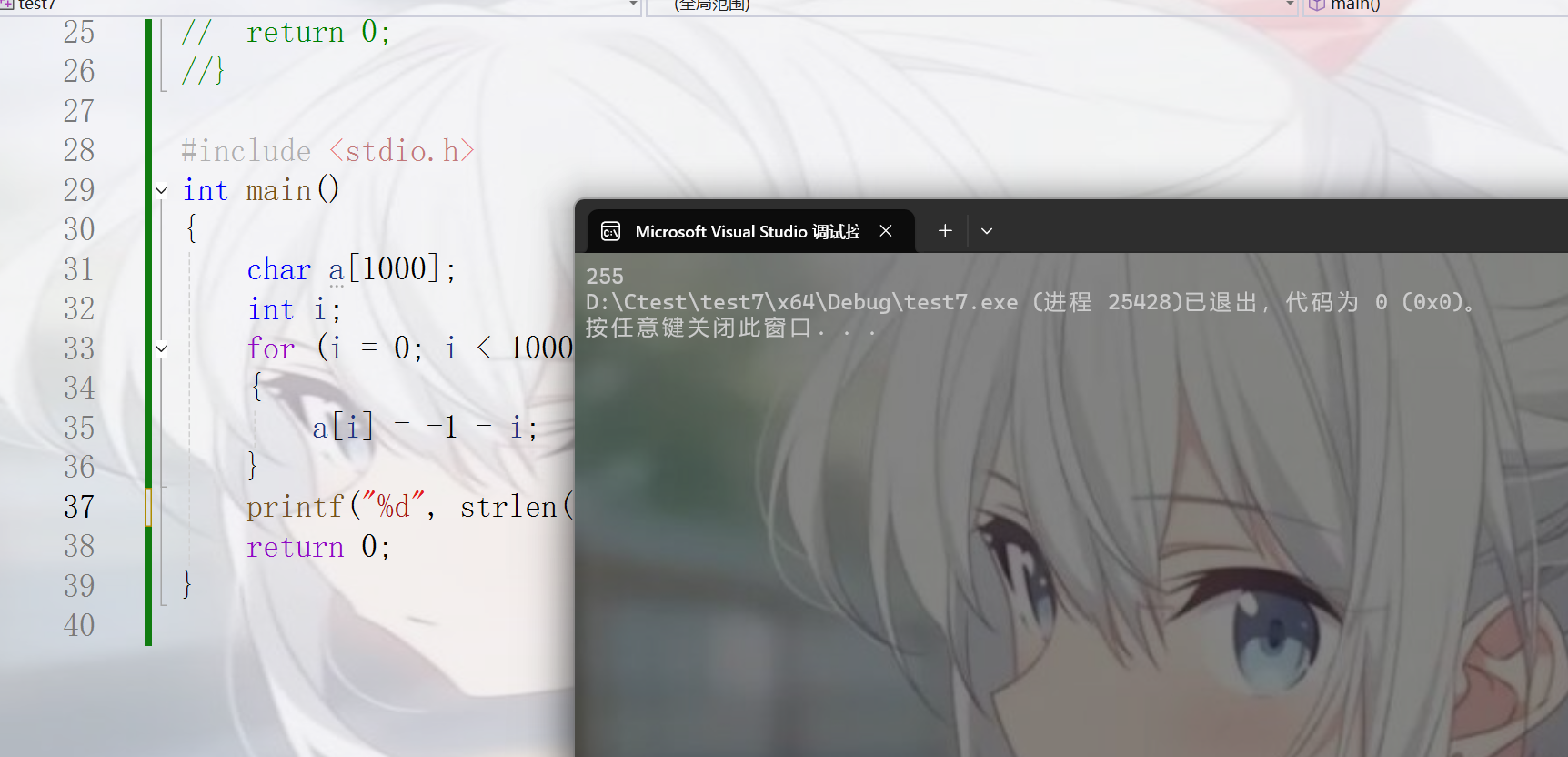
Task: Click line number 25 in the margin
Action: 79,32
